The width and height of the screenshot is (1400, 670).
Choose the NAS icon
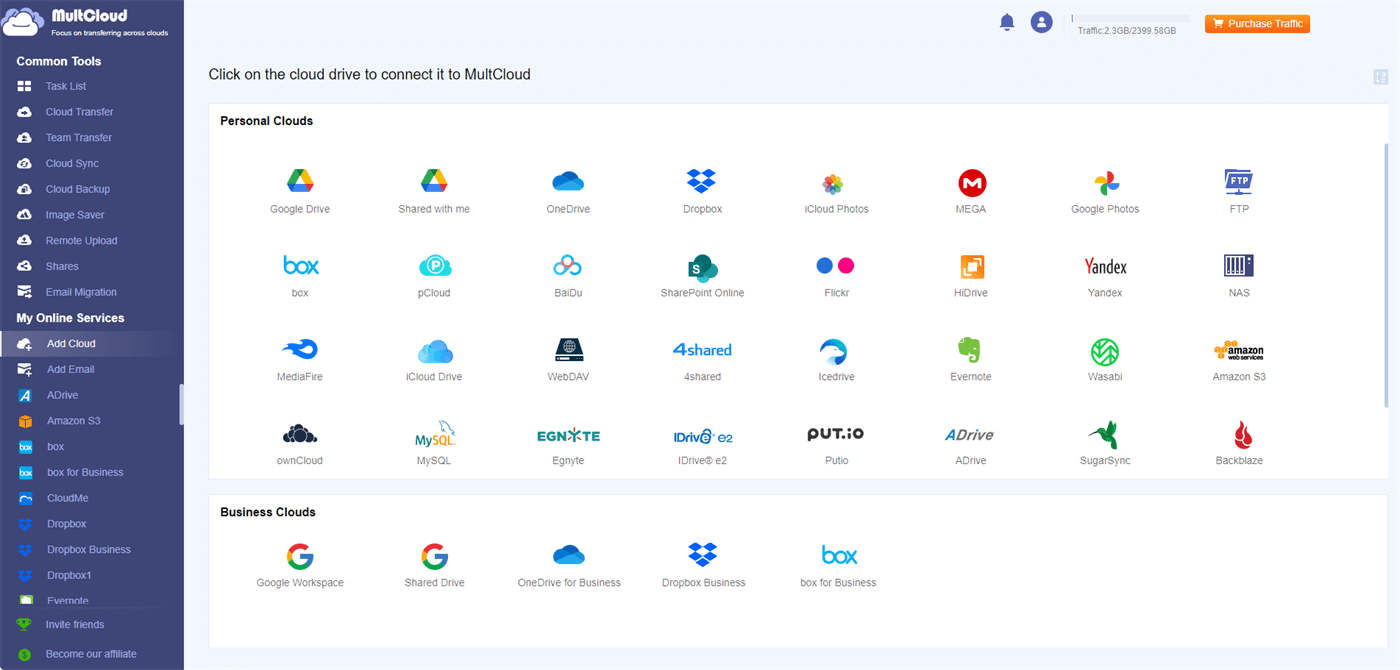pyautogui.click(x=1239, y=275)
